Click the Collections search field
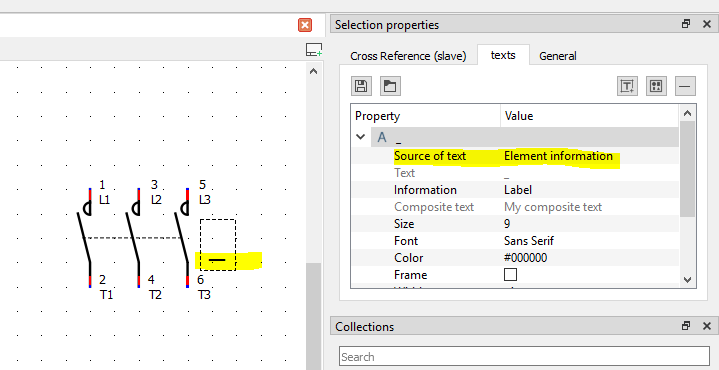This screenshot has height=370, width=719. click(x=524, y=356)
